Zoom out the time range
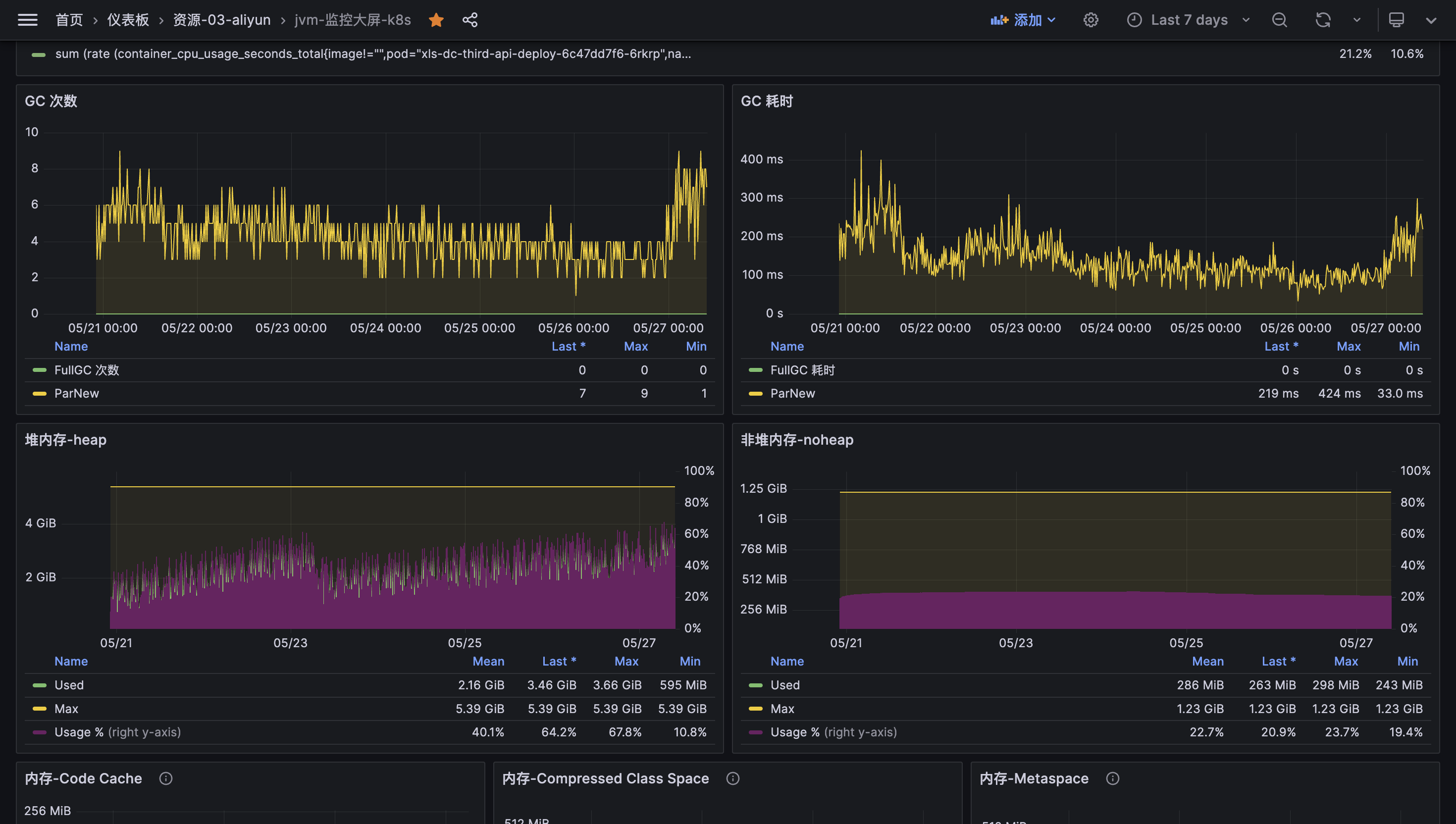 (x=1279, y=20)
